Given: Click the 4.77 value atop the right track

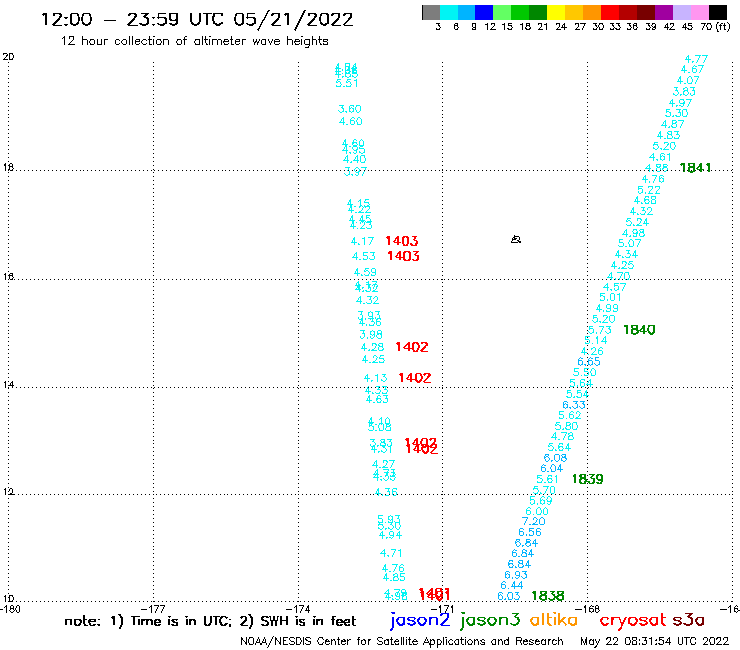Looking at the screenshot, I should point(696,59).
